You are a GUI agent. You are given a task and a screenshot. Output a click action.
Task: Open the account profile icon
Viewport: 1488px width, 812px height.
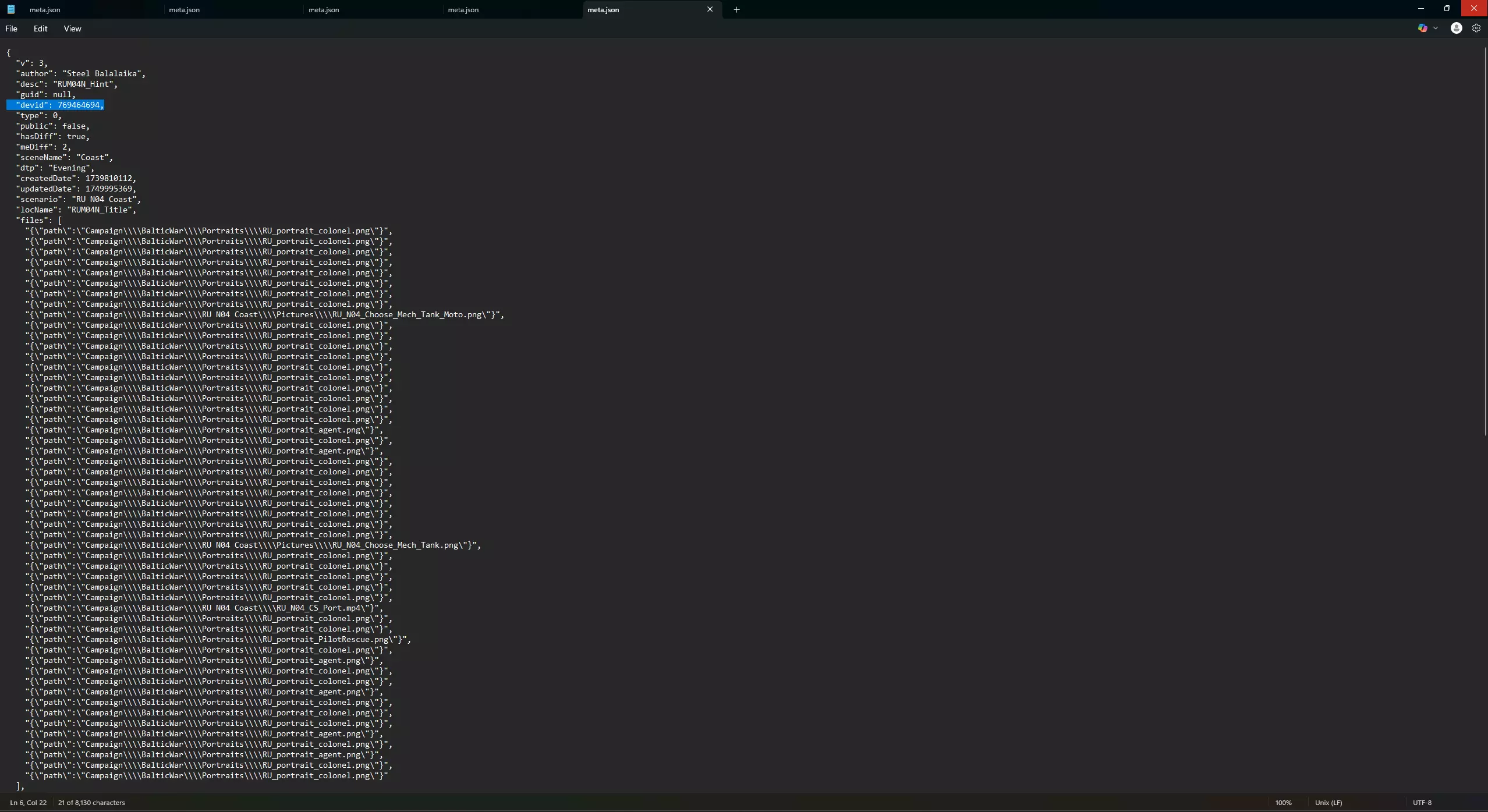(x=1456, y=28)
